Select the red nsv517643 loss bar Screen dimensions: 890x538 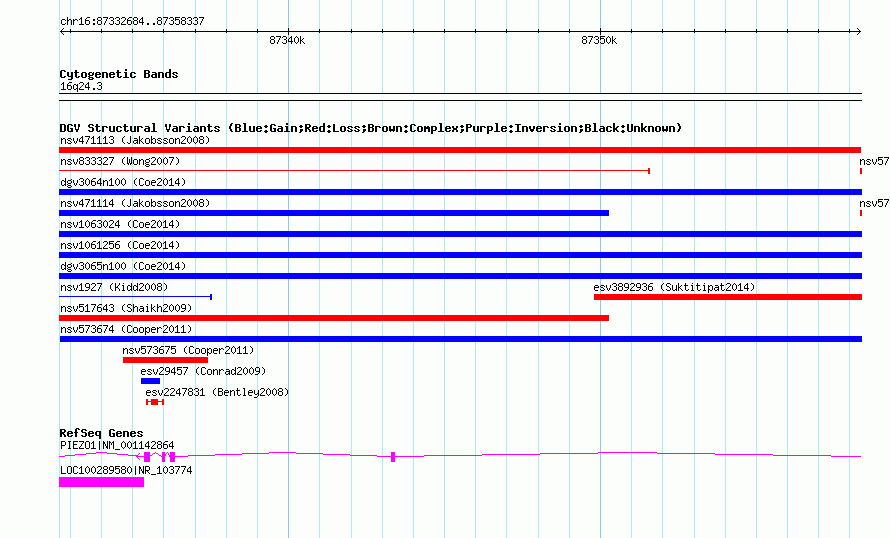coord(334,318)
